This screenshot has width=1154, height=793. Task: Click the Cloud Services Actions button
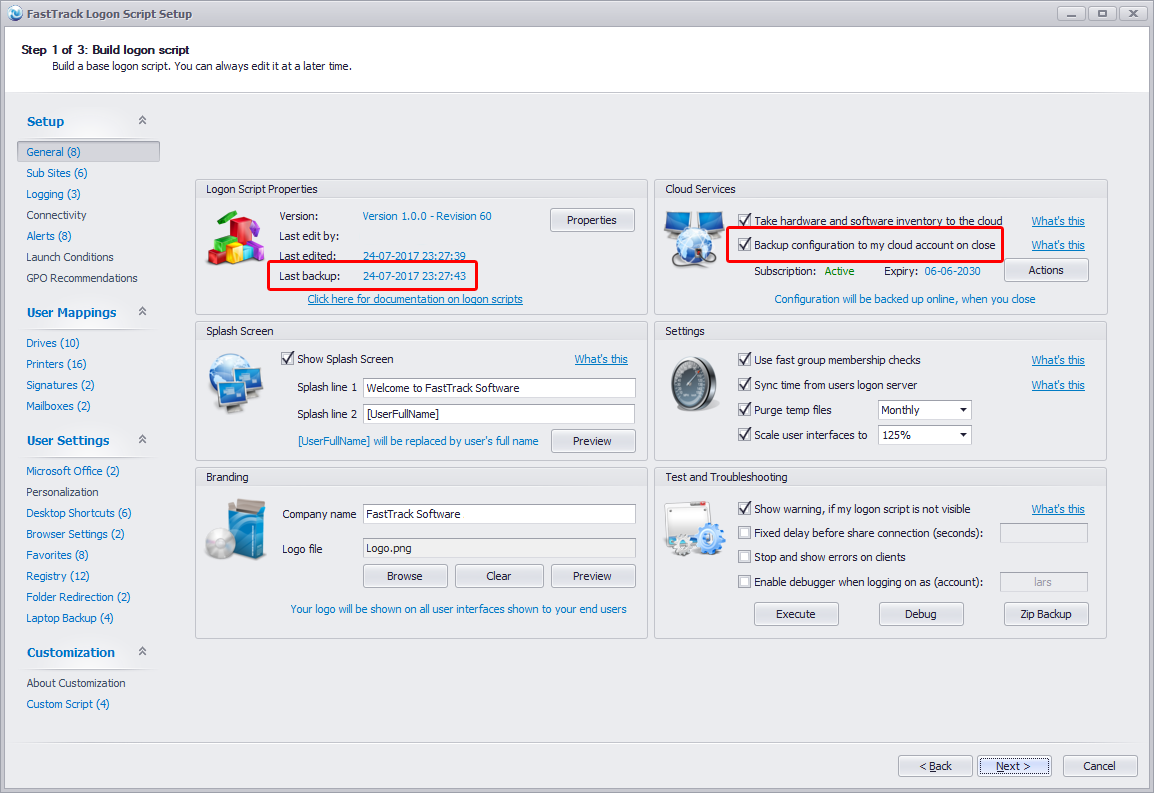point(1046,270)
